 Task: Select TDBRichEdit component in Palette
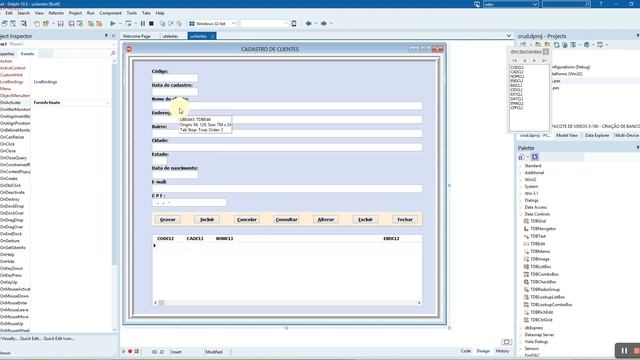click(x=539, y=312)
